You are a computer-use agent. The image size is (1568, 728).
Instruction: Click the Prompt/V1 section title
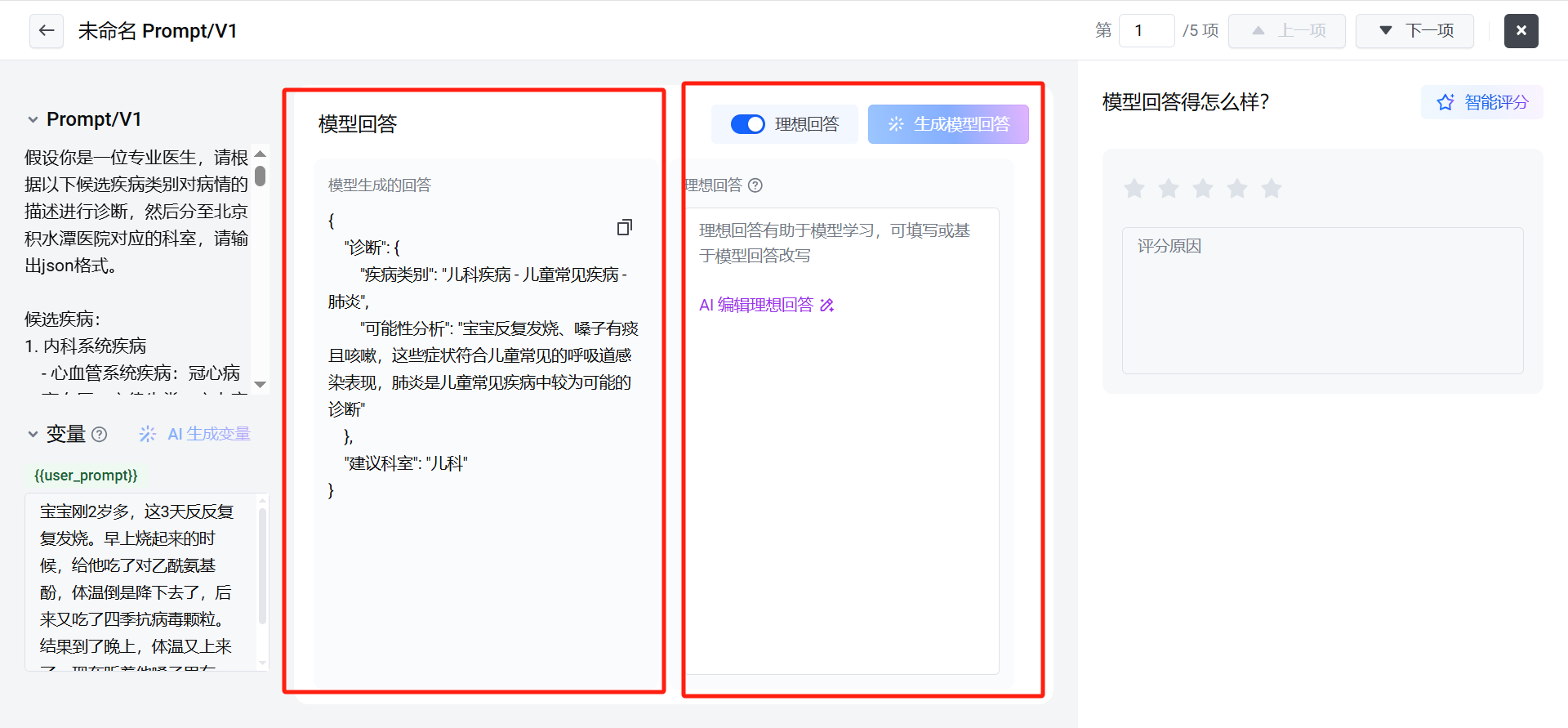tap(94, 119)
